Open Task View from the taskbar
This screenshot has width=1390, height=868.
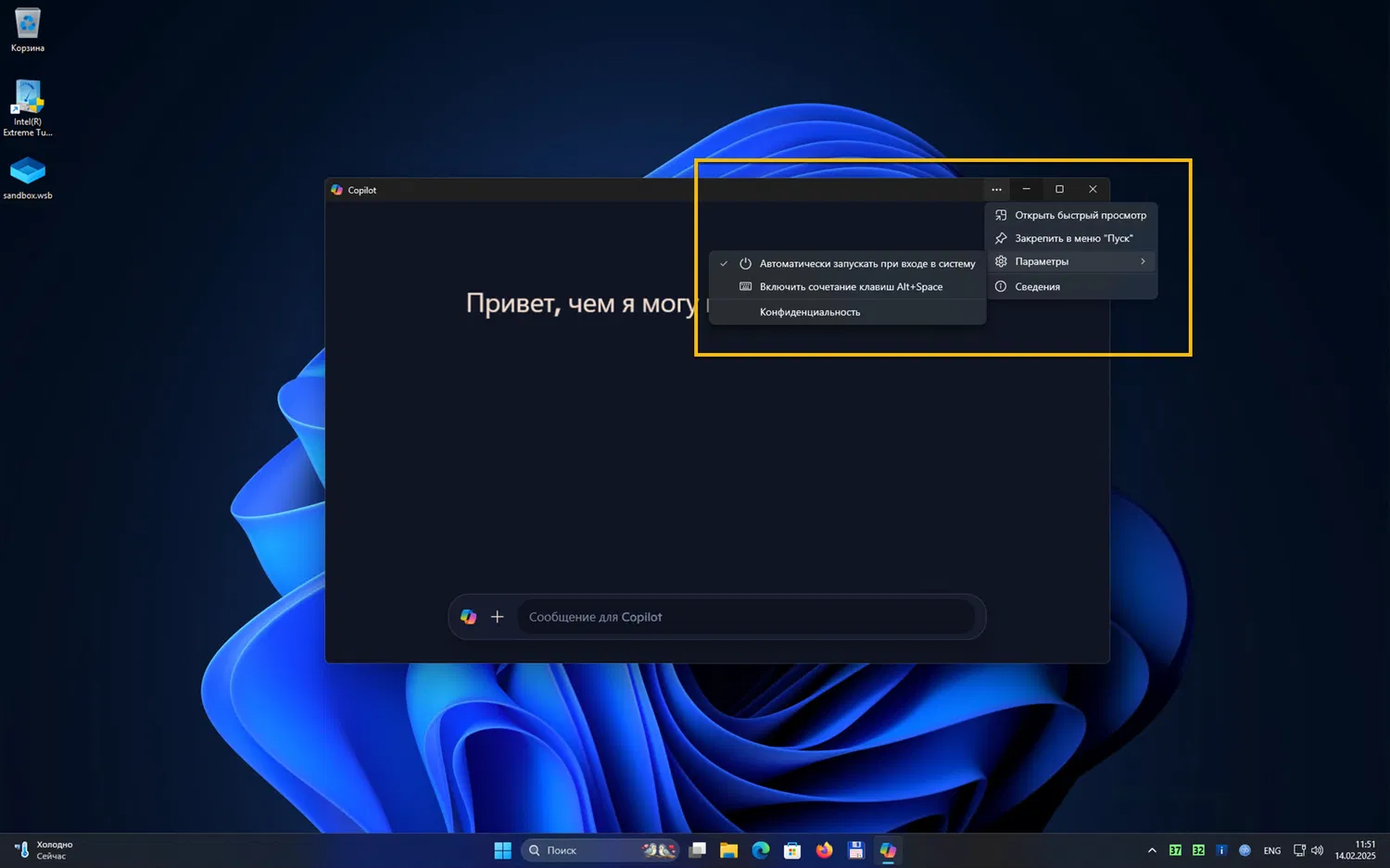[x=698, y=850]
